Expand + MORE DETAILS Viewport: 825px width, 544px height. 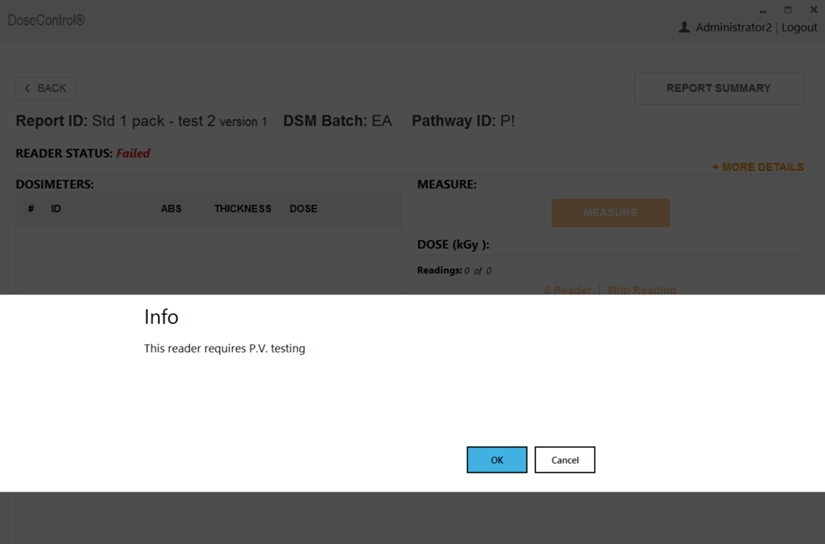tap(758, 167)
